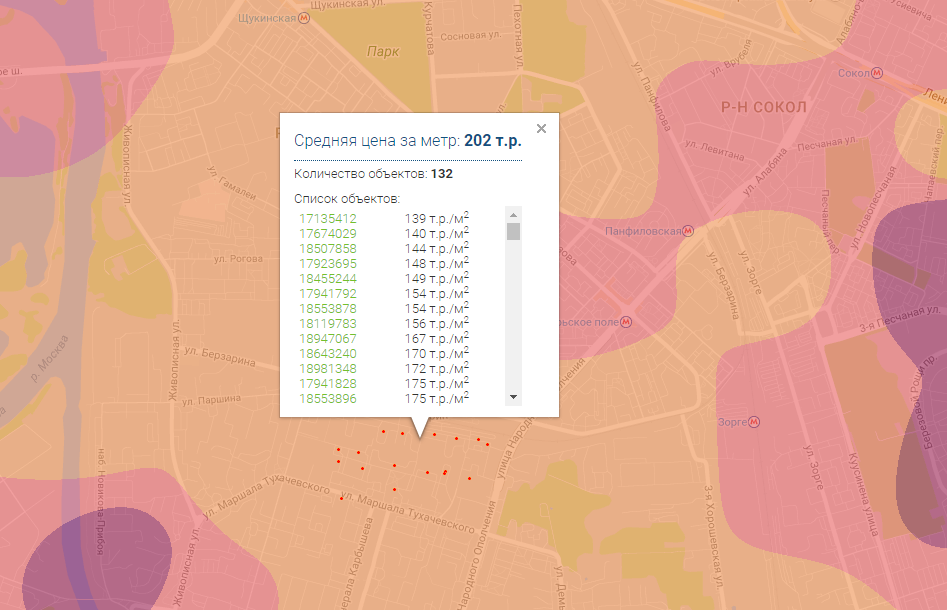
Task: Click the Зорге station icon
Action: tap(754, 422)
